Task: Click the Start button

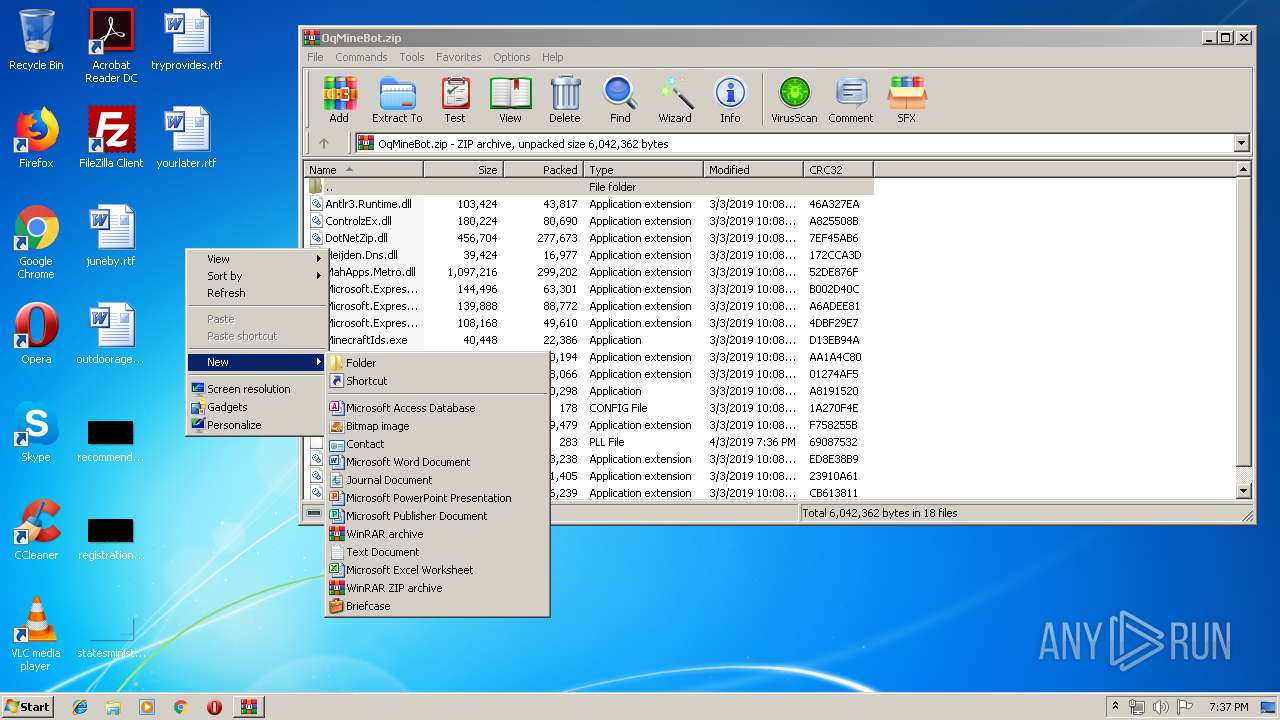Action: tap(27, 707)
